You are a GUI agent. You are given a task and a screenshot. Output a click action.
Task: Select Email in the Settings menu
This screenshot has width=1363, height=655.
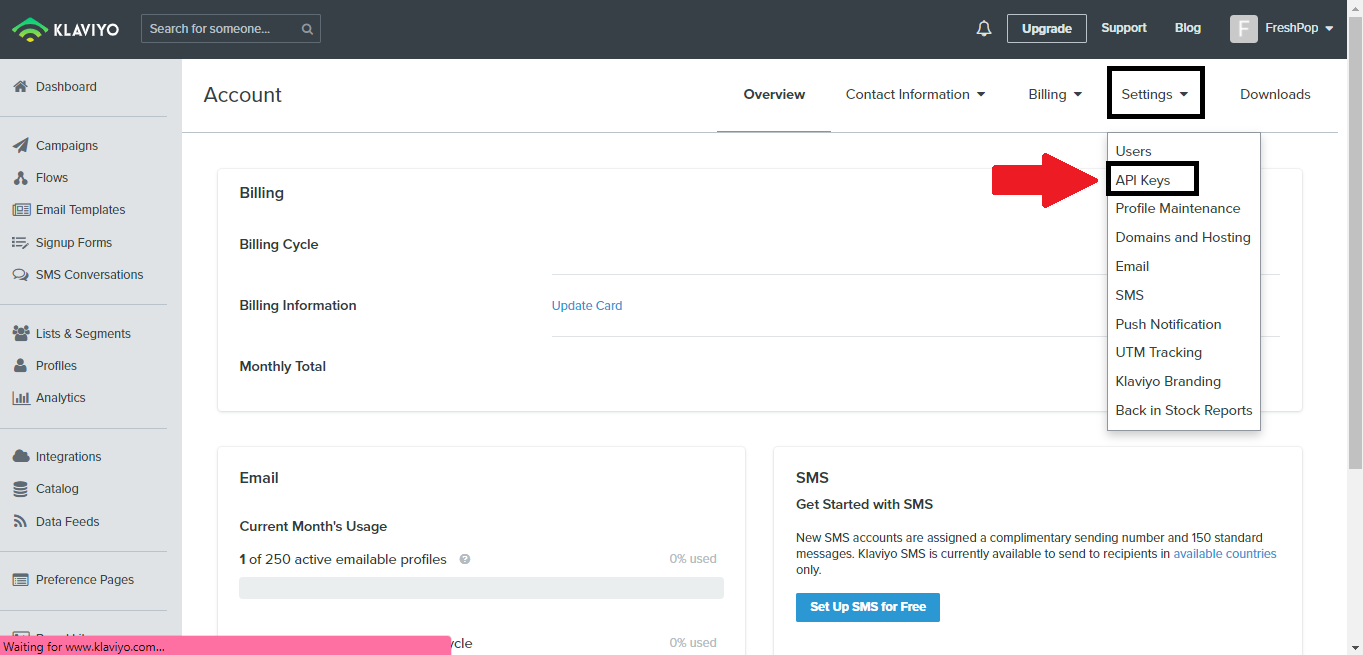click(1132, 267)
